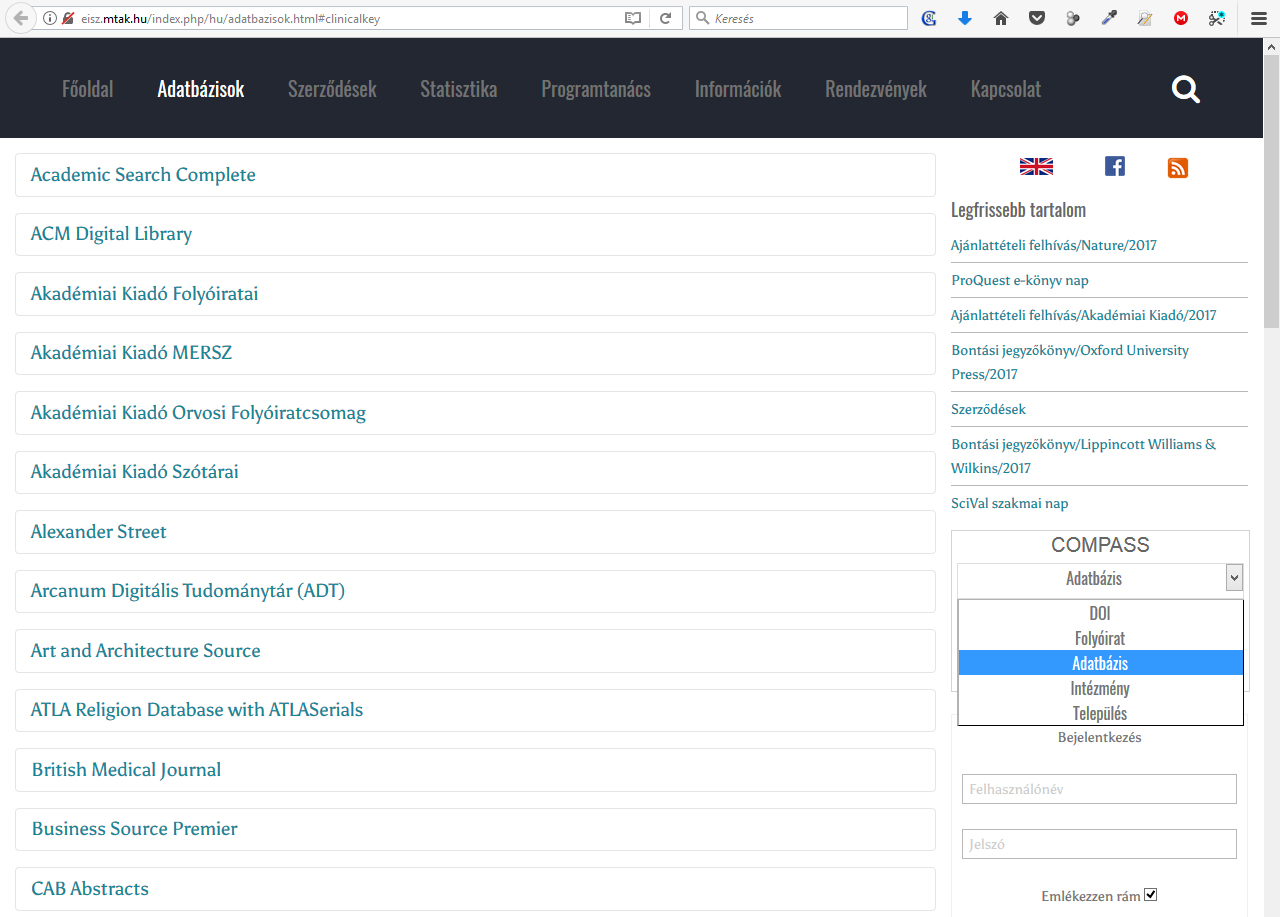Click the Felhasználónév input field

tap(1099, 789)
